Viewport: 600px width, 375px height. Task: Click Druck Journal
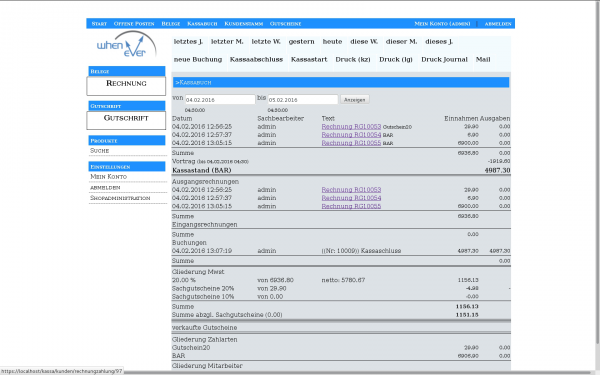444,60
